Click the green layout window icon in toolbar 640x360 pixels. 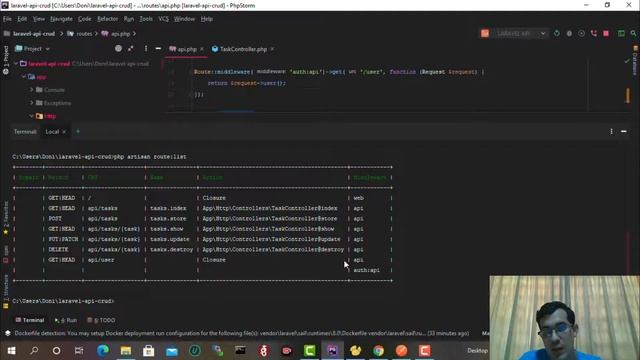click(621, 33)
